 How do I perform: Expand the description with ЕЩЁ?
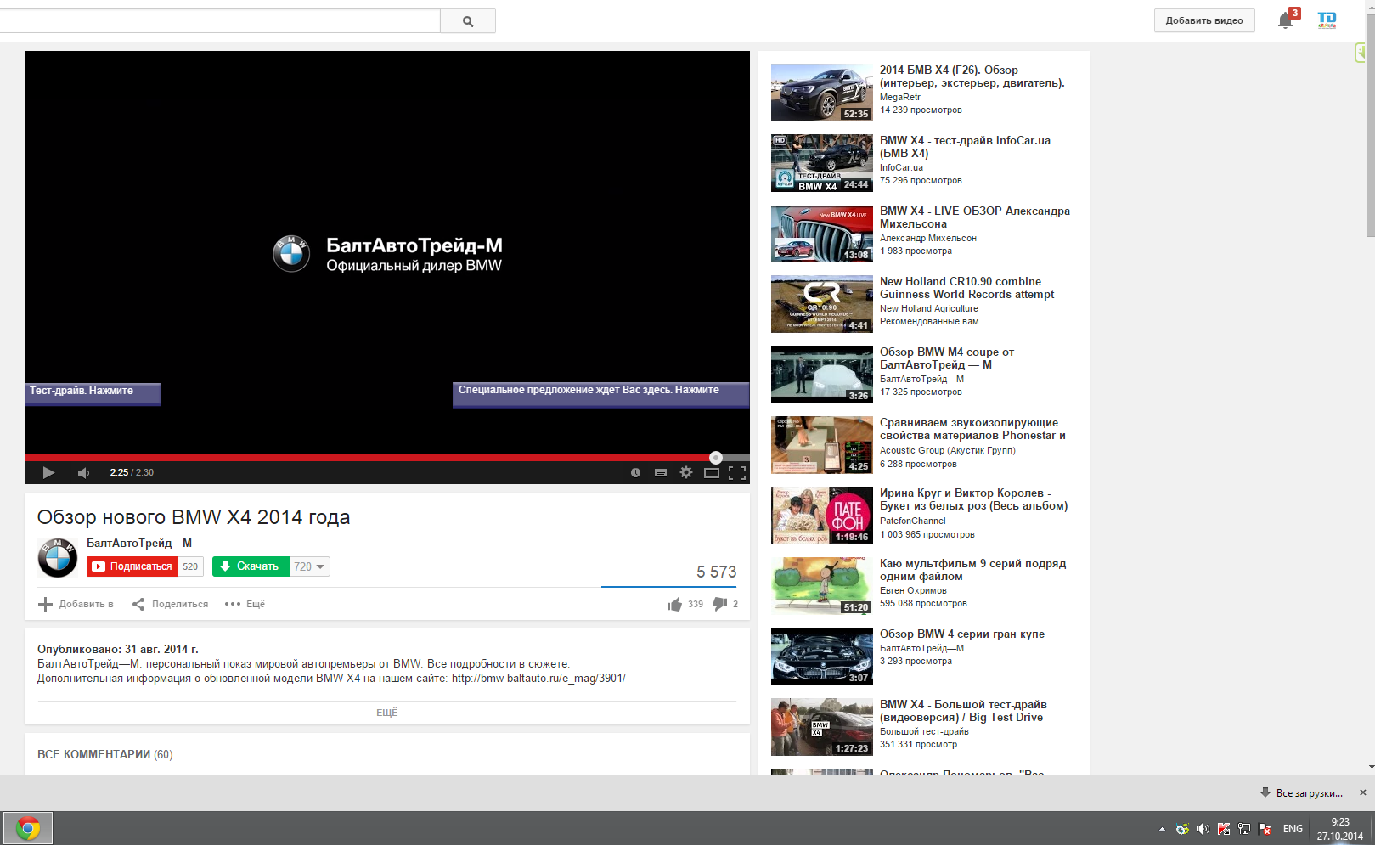386,713
